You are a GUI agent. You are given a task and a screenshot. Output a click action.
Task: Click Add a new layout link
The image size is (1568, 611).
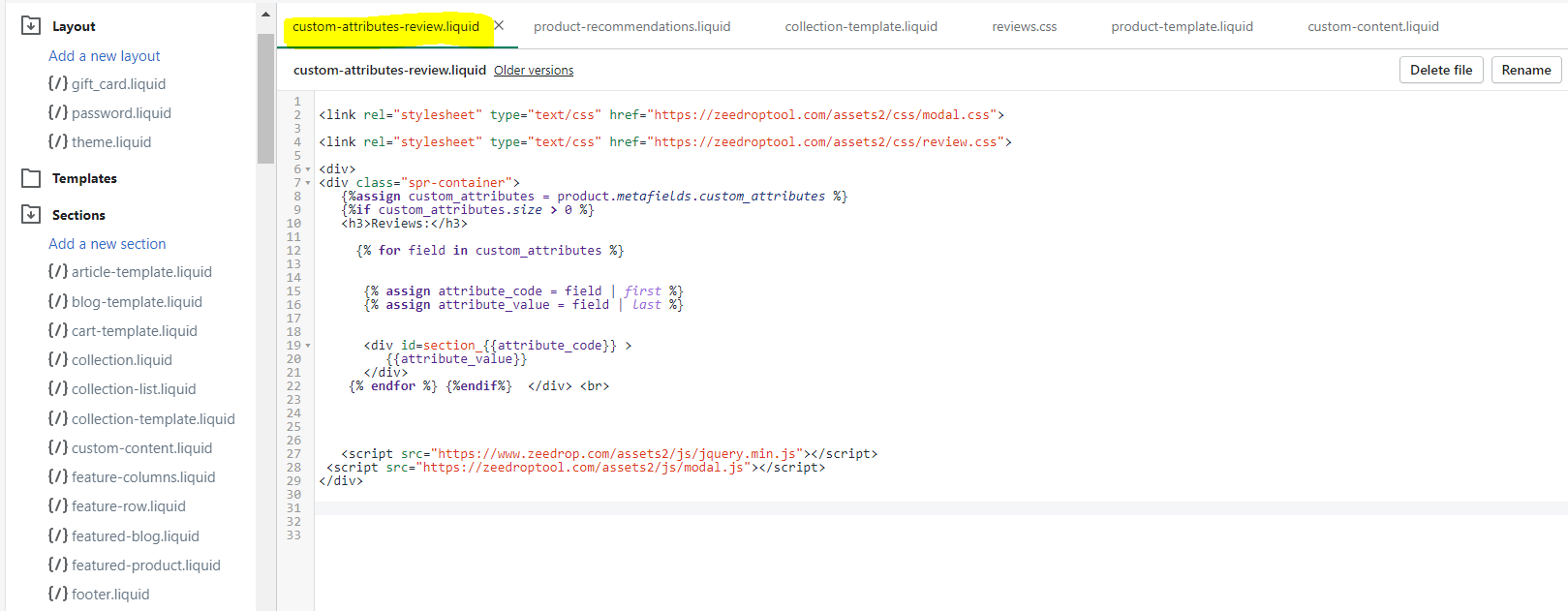pos(105,56)
